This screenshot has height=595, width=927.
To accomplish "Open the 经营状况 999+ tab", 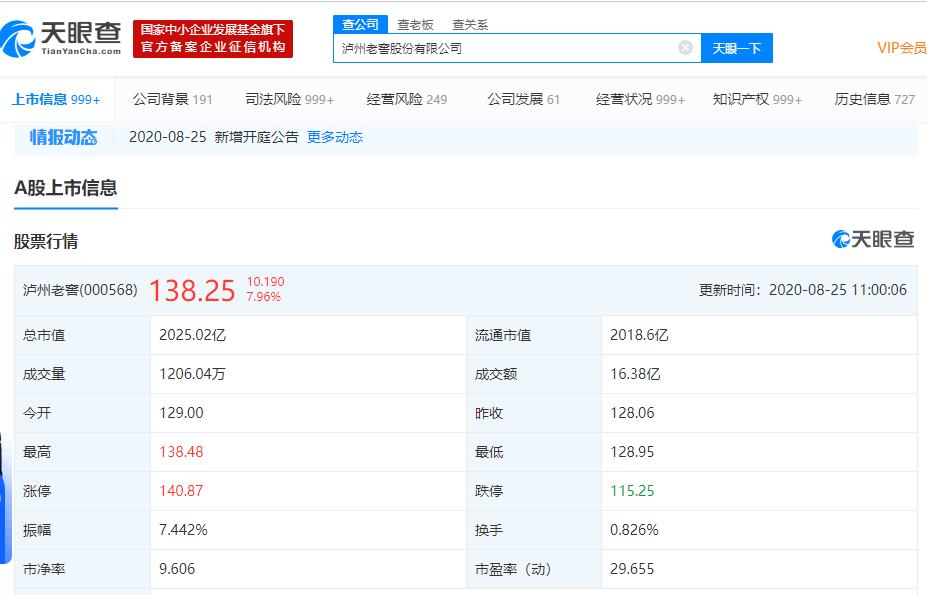I will point(640,99).
